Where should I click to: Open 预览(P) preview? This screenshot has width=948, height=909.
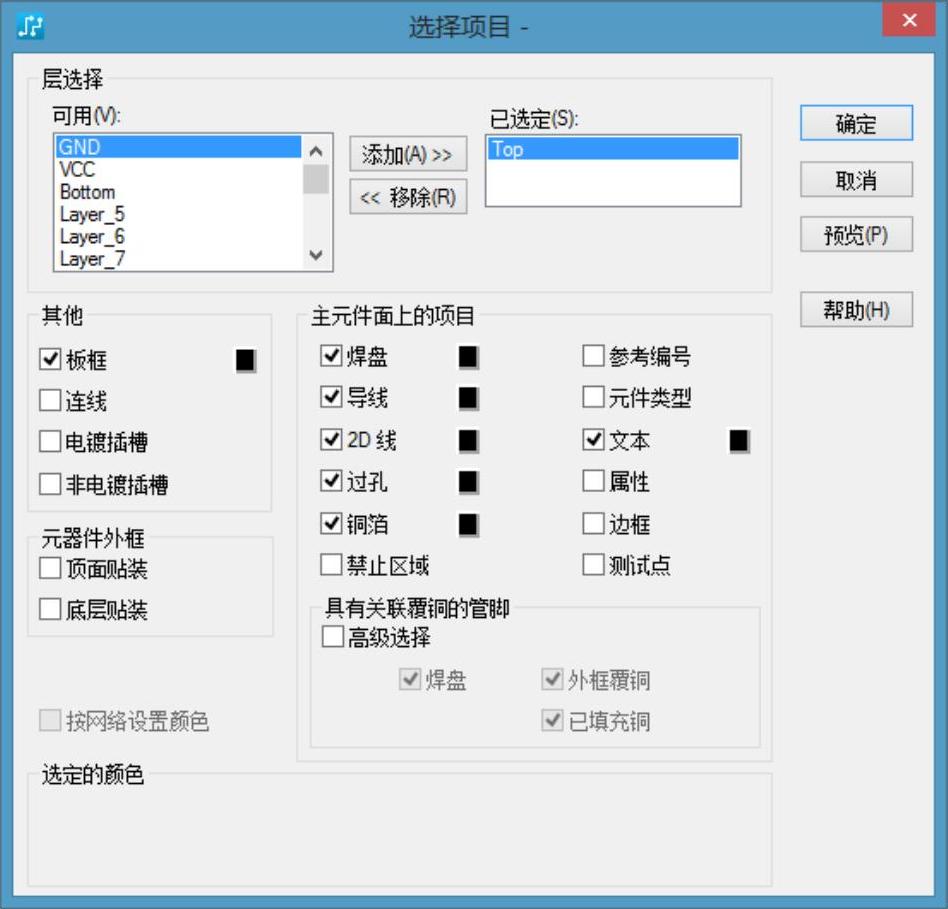[x=856, y=235]
